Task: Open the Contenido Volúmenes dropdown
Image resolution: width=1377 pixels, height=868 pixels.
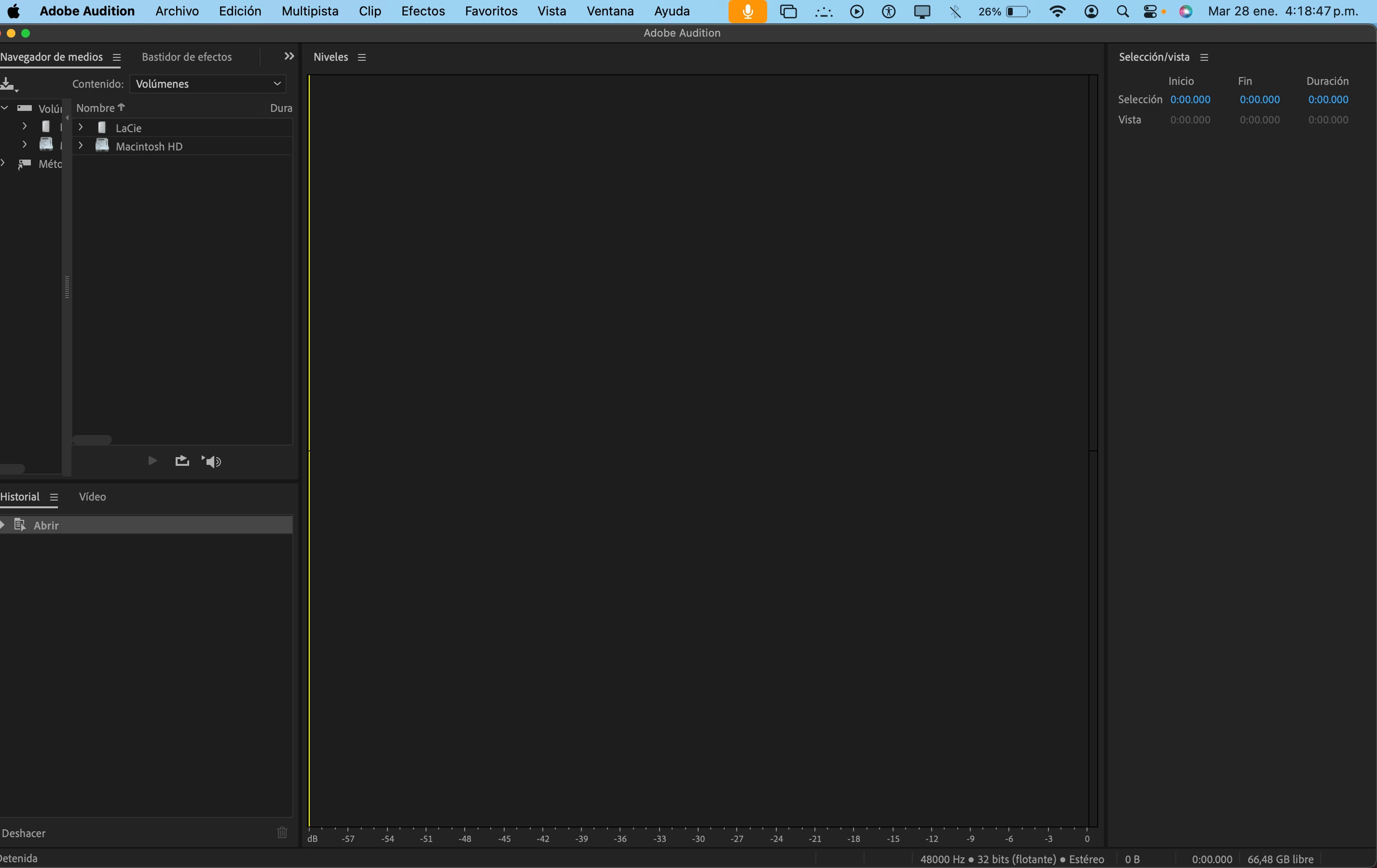Action: [x=207, y=84]
